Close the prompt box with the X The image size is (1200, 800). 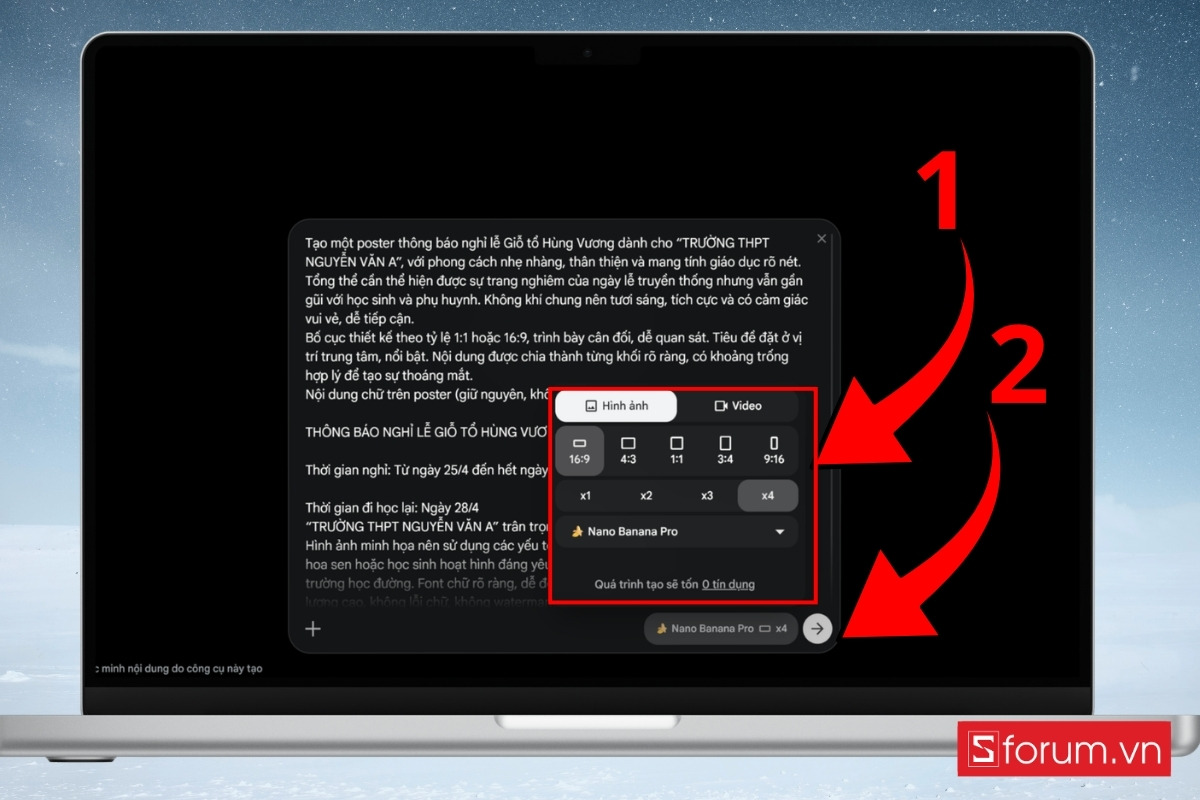tap(822, 239)
